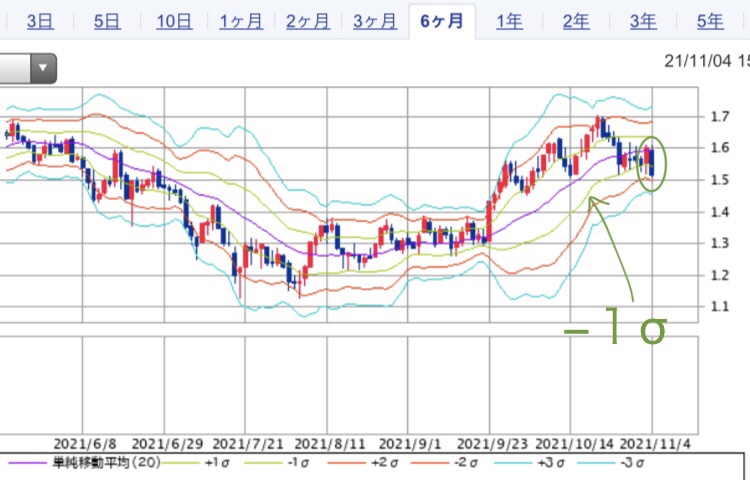Show the 1ヶ月 chart range
This screenshot has width=750, height=480.
pyautogui.click(x=241, y=21)
